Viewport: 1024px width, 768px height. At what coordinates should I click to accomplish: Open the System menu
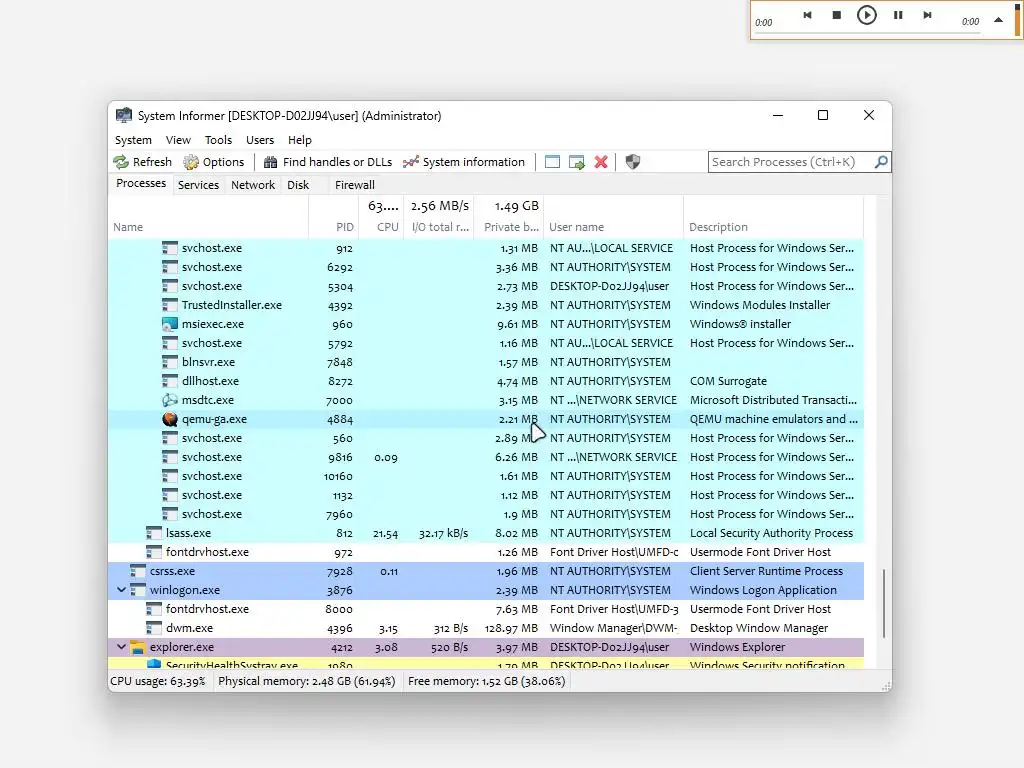coord(133,140)
